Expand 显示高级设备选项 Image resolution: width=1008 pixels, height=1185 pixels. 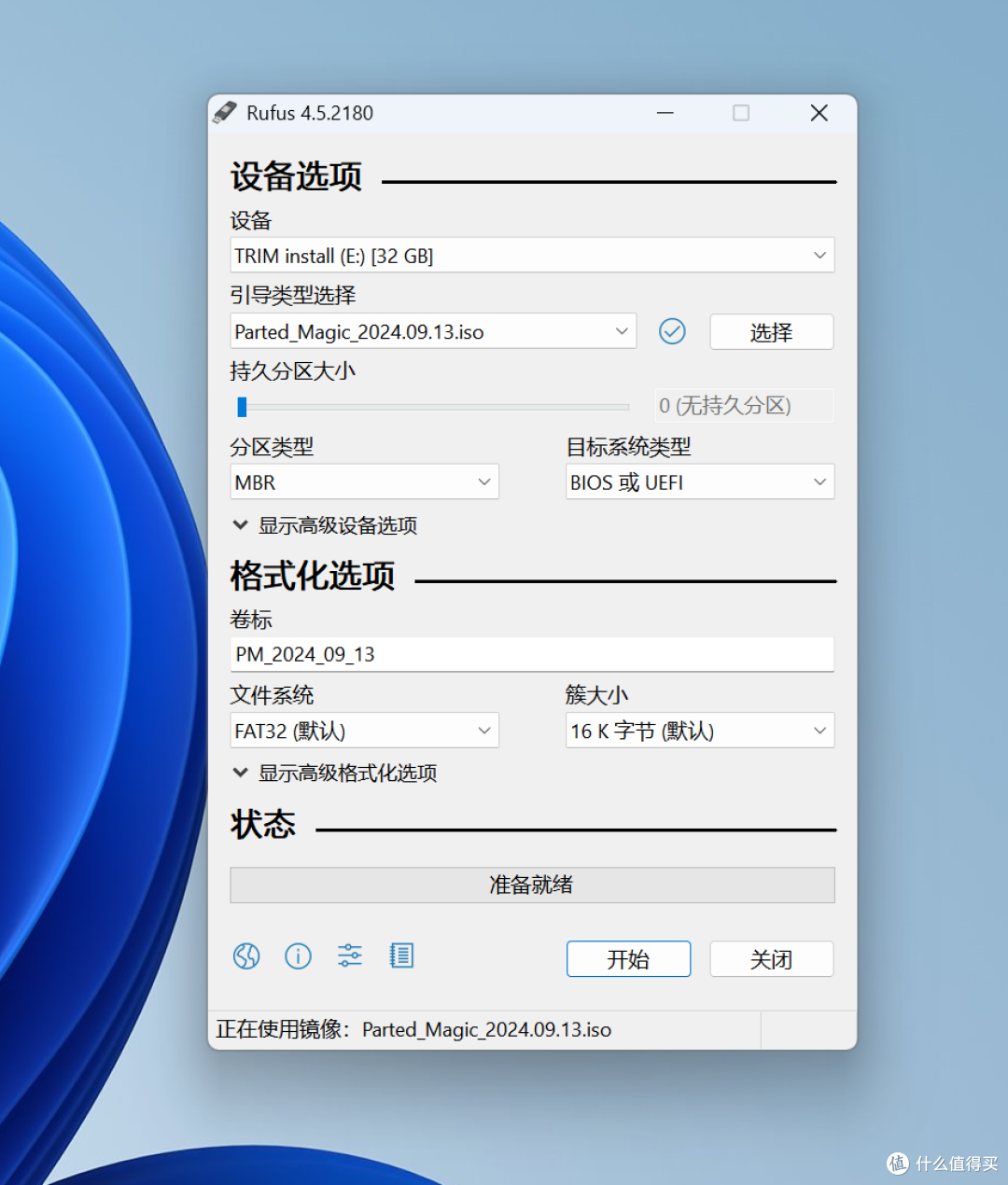(325, 525)
